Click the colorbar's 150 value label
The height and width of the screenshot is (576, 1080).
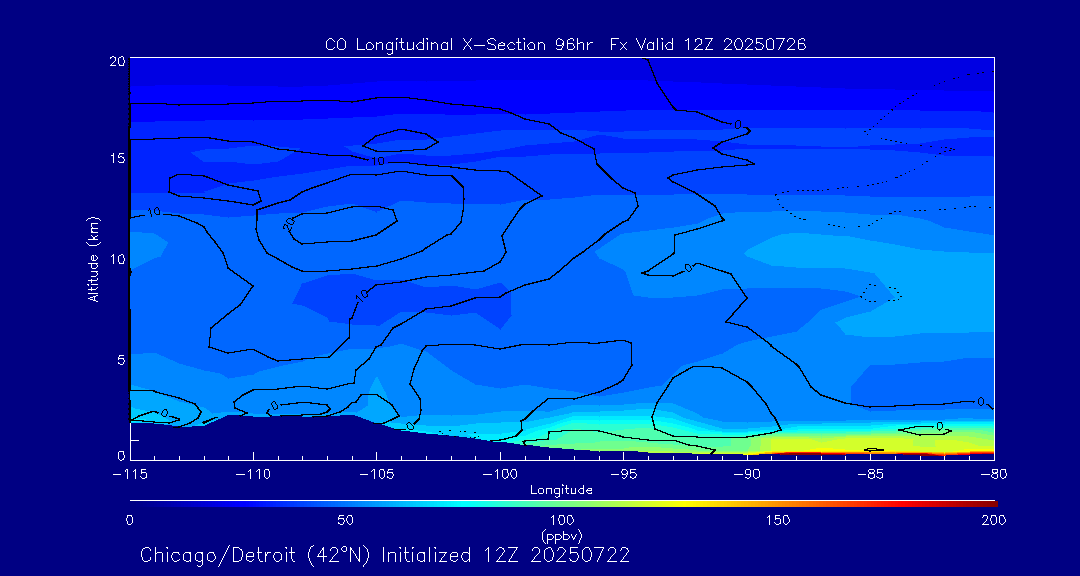(777, 520)
